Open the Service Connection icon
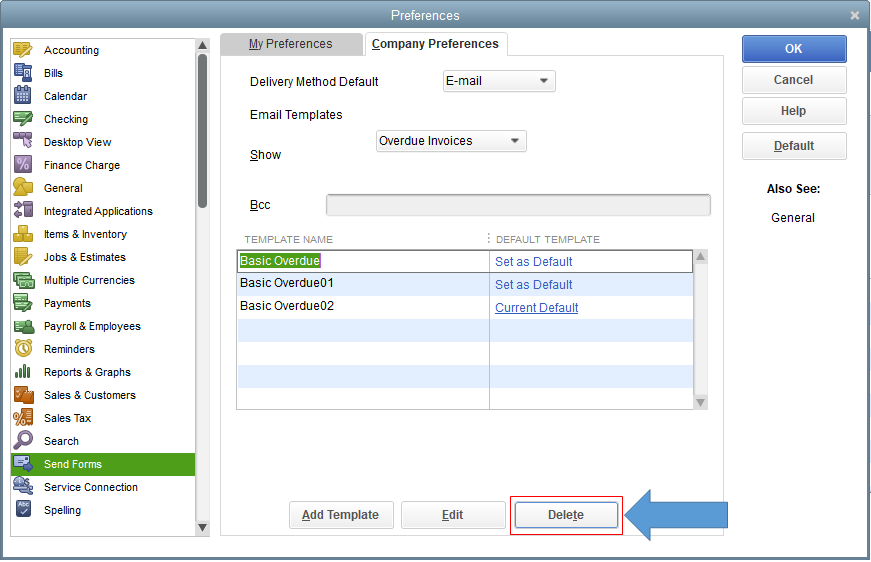This screenshot has width=871, height=562. click(x=23, y=486)
